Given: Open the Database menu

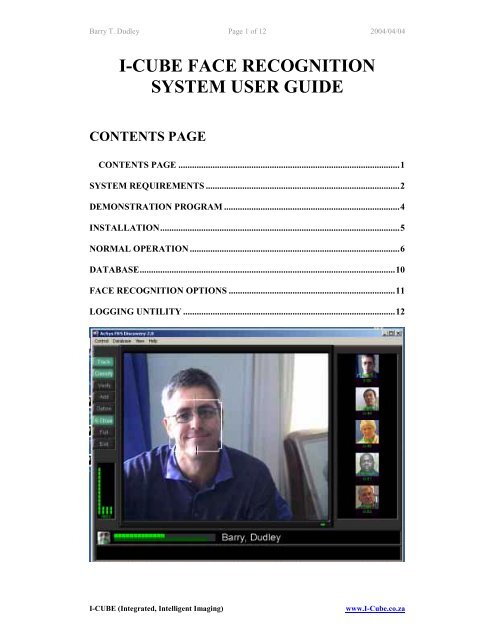Looking at the screenshot, I should pos(122,341).
